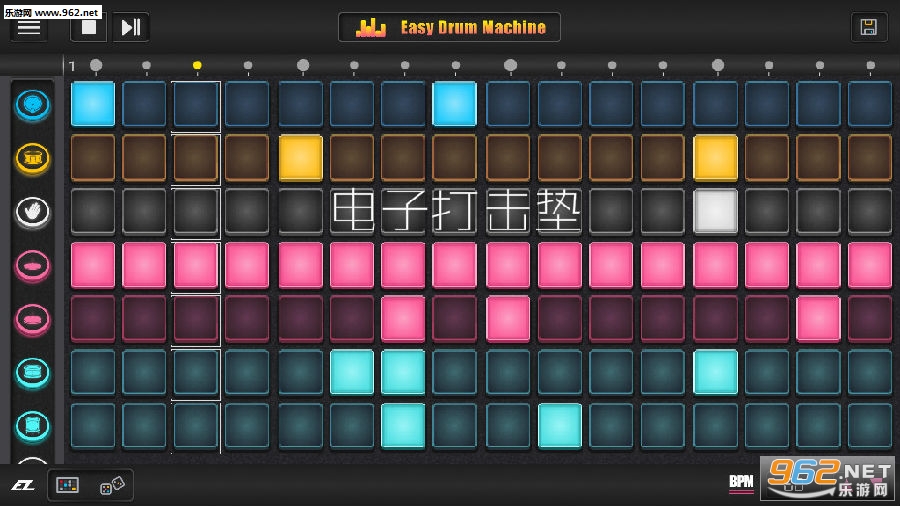Enable gray clap pad at step 5
This screenshot has height=506, width=900.
click(301, 211)
